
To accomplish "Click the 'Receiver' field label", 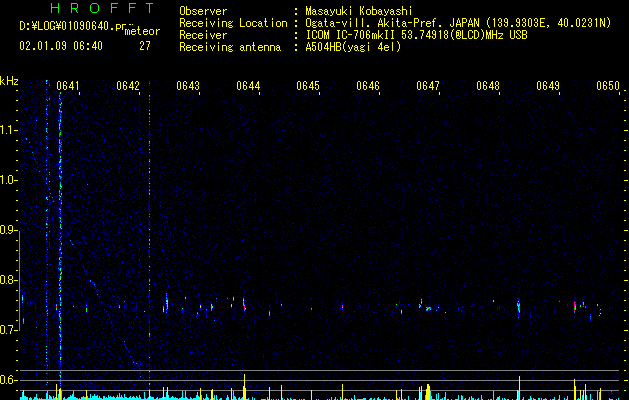I will (203, 35).
